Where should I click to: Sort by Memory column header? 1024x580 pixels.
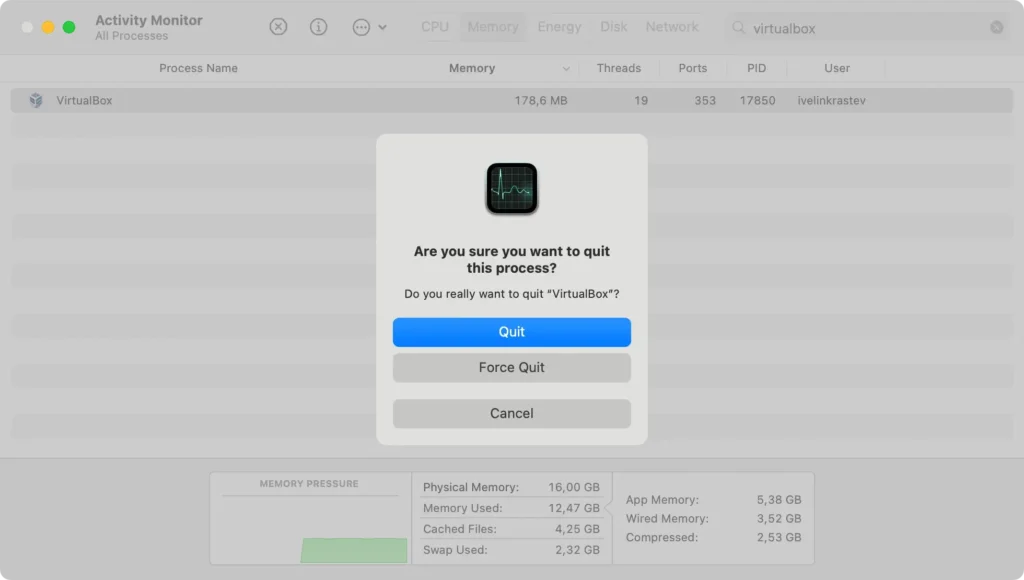(472, 68)
